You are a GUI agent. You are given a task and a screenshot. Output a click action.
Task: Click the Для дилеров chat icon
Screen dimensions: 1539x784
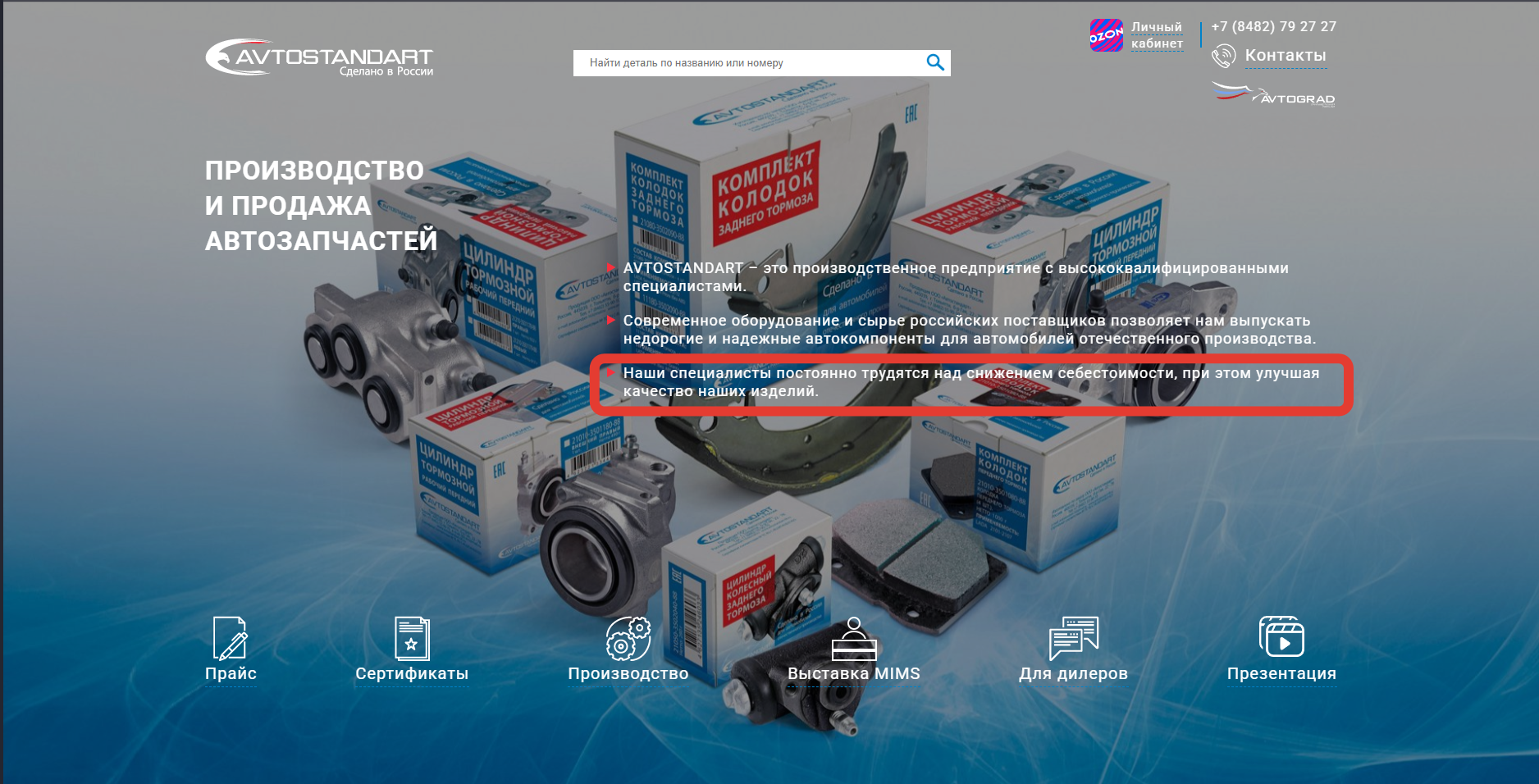1073,638
